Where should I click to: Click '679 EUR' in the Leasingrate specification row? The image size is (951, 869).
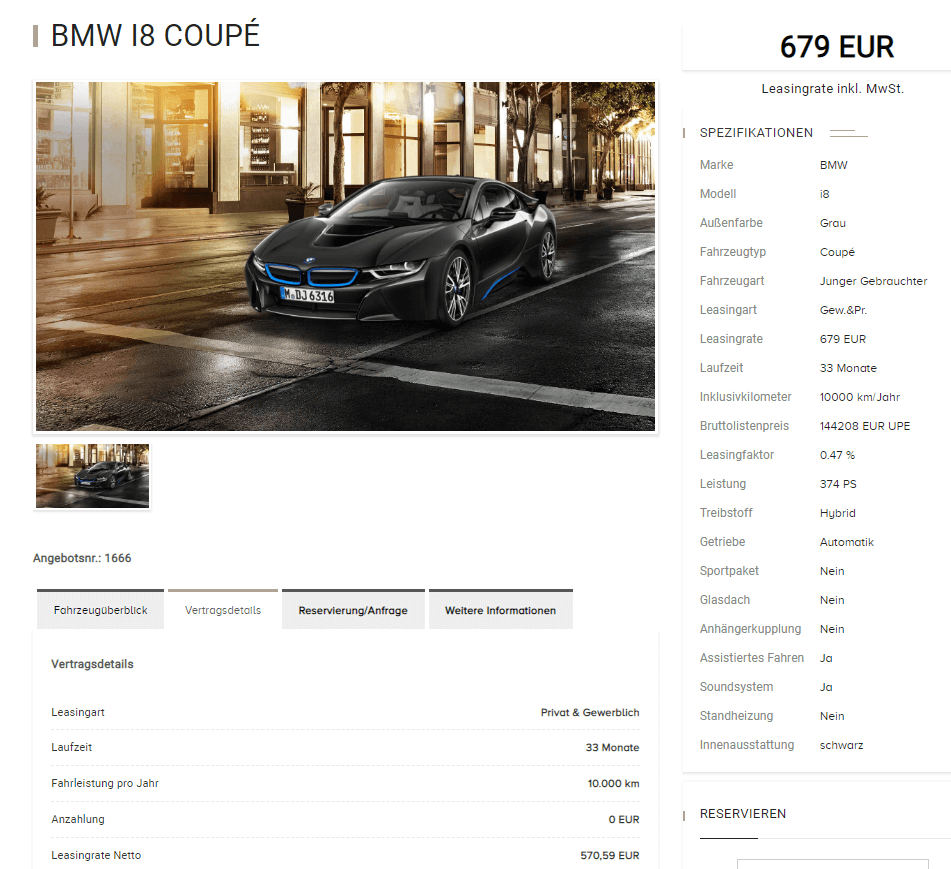tap(842, 339)
